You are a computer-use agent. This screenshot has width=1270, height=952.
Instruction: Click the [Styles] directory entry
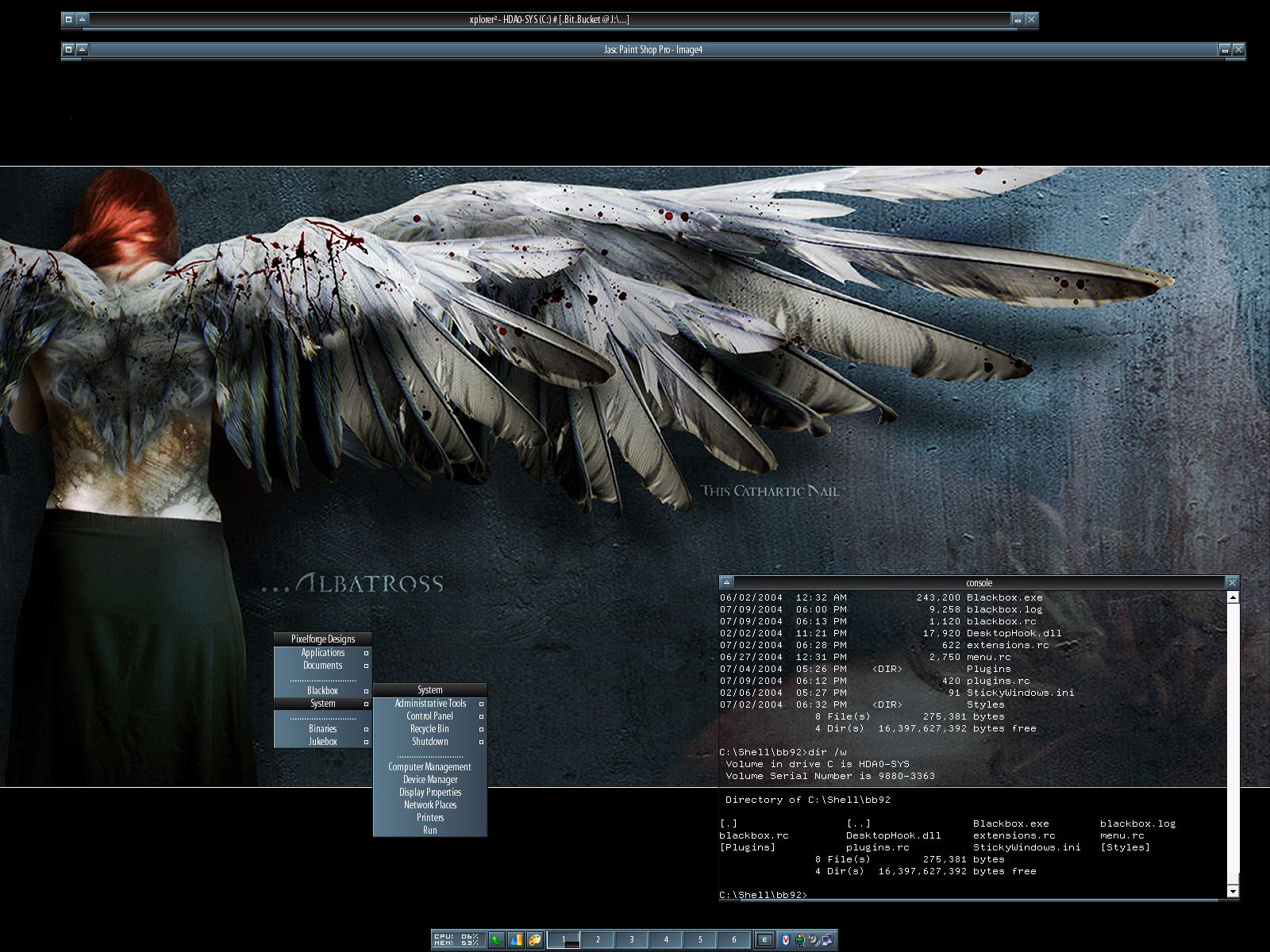pyautogui.click(x=1125, y=847)
